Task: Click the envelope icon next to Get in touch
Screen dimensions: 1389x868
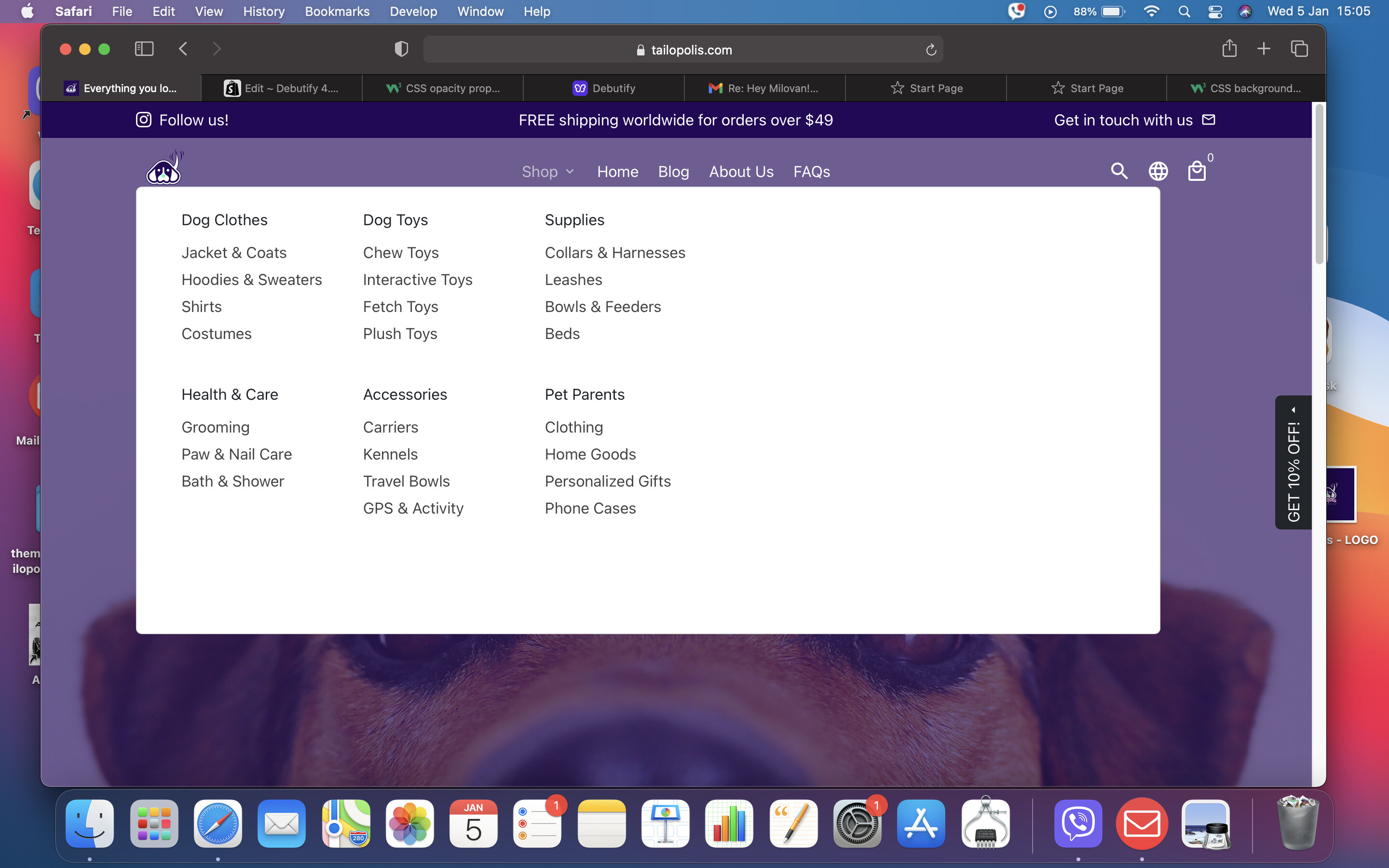Action: click(x=1208, y=120)
